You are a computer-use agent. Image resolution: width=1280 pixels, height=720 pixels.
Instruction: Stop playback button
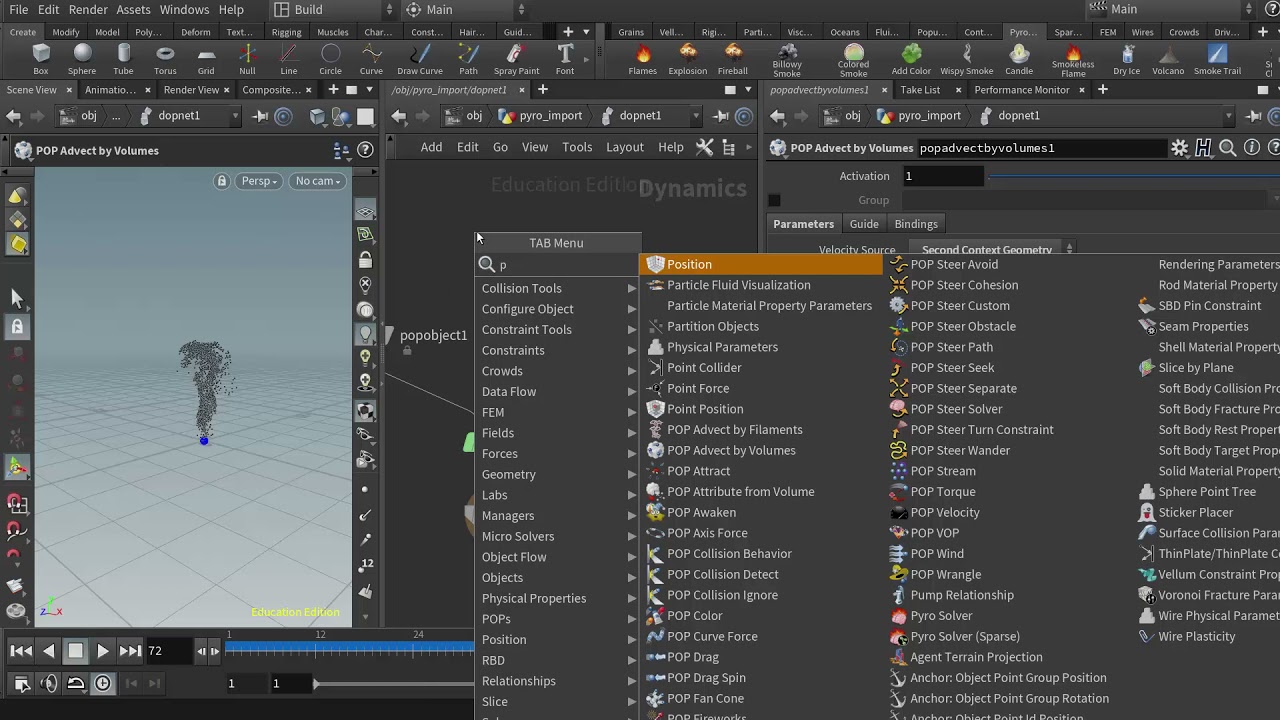tap(75, 651)
